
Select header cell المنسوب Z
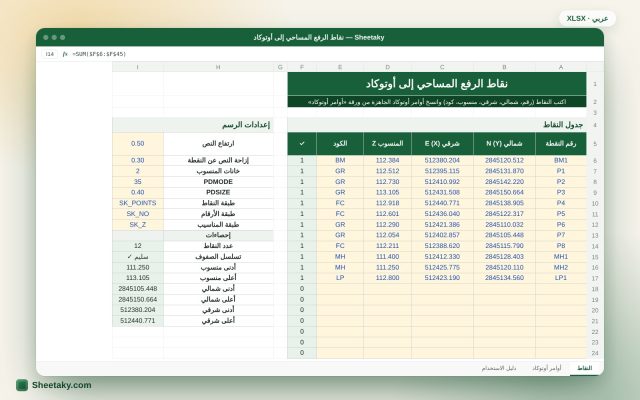(x=387, y=144)
